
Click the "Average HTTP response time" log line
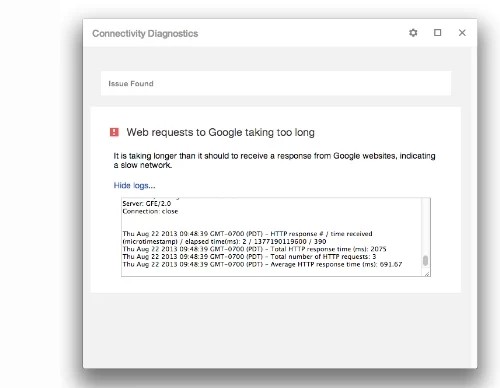tap(262, 264)
